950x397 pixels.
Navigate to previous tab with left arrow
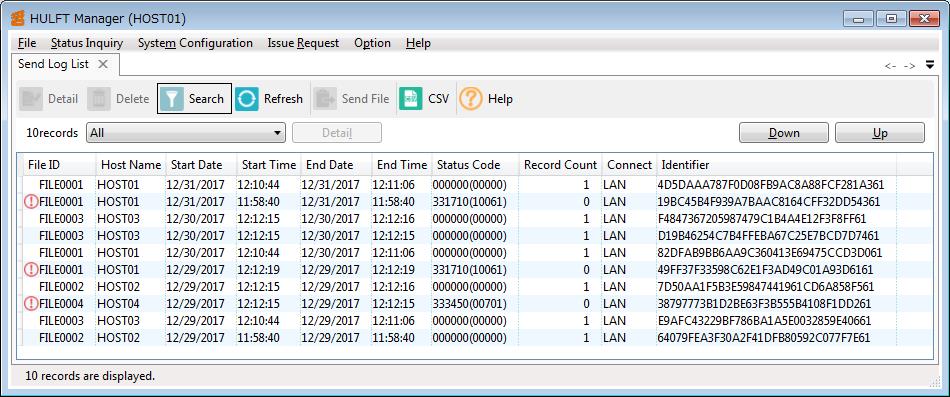point(890,65)
